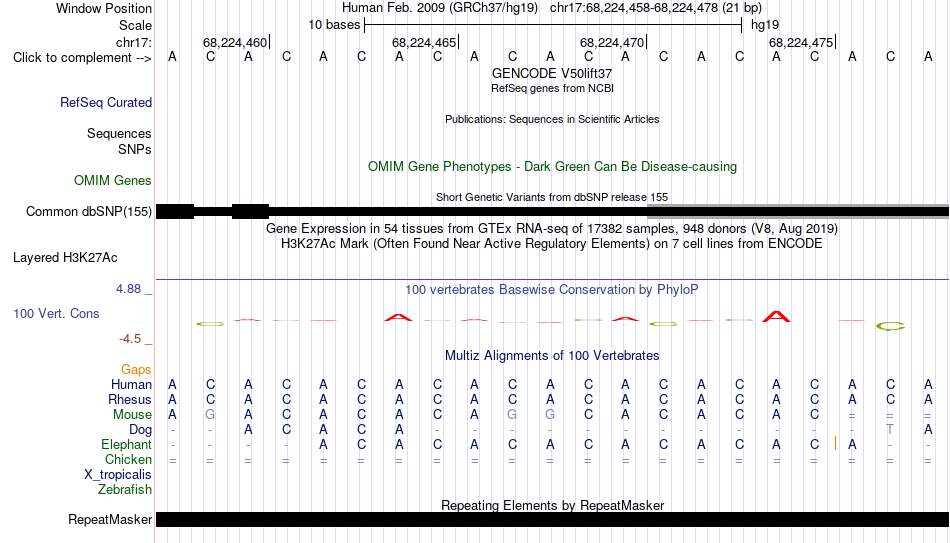Click 'RefSeq genes from NCBI' title

point(552,88)
